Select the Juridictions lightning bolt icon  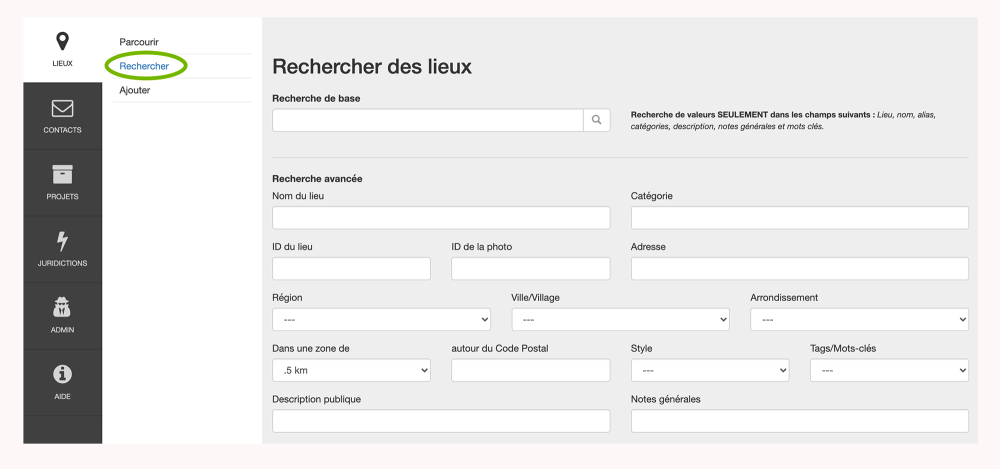pos(62,241)
